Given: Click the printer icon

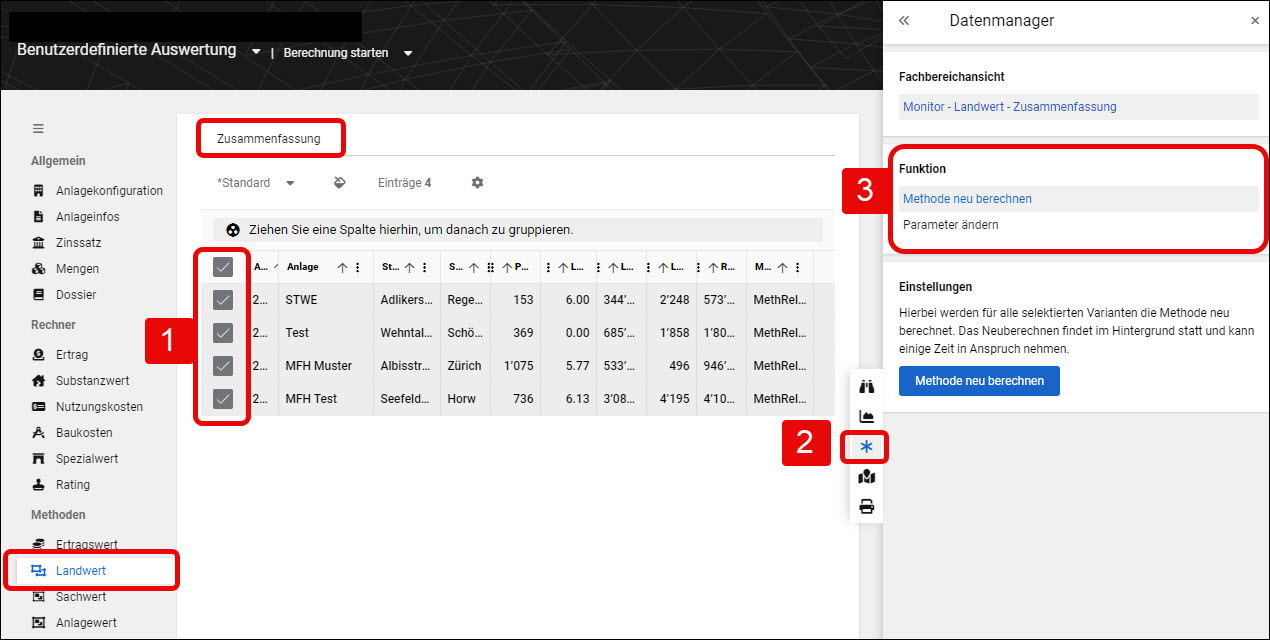Looking at the screenshot, I should pos(867,507).
